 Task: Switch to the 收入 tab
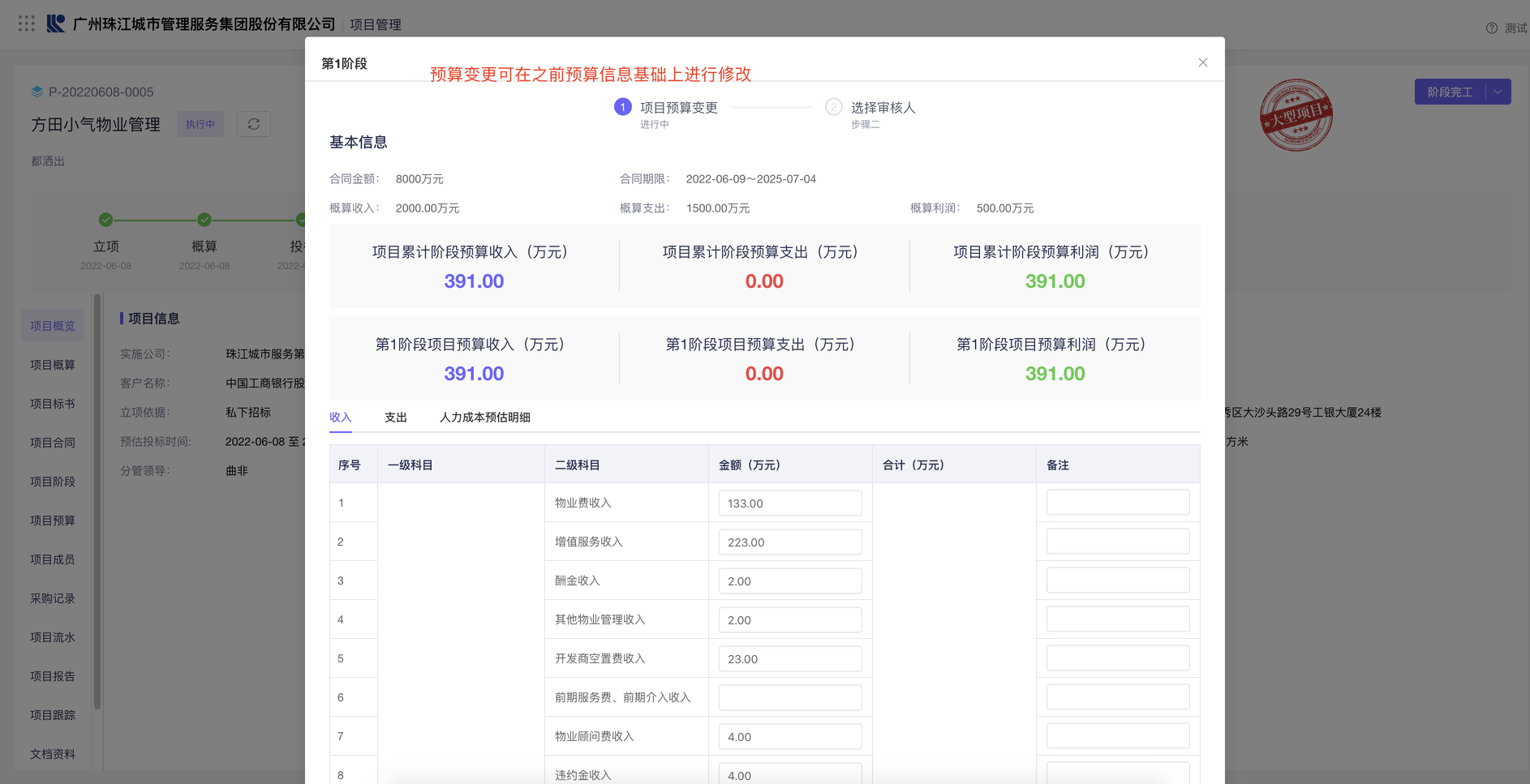tap(341, 417)
